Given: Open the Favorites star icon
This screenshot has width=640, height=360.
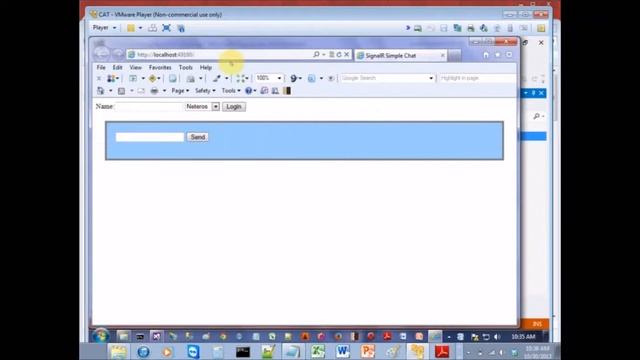Looking at the screenshot, I should [x=498, y=55].
